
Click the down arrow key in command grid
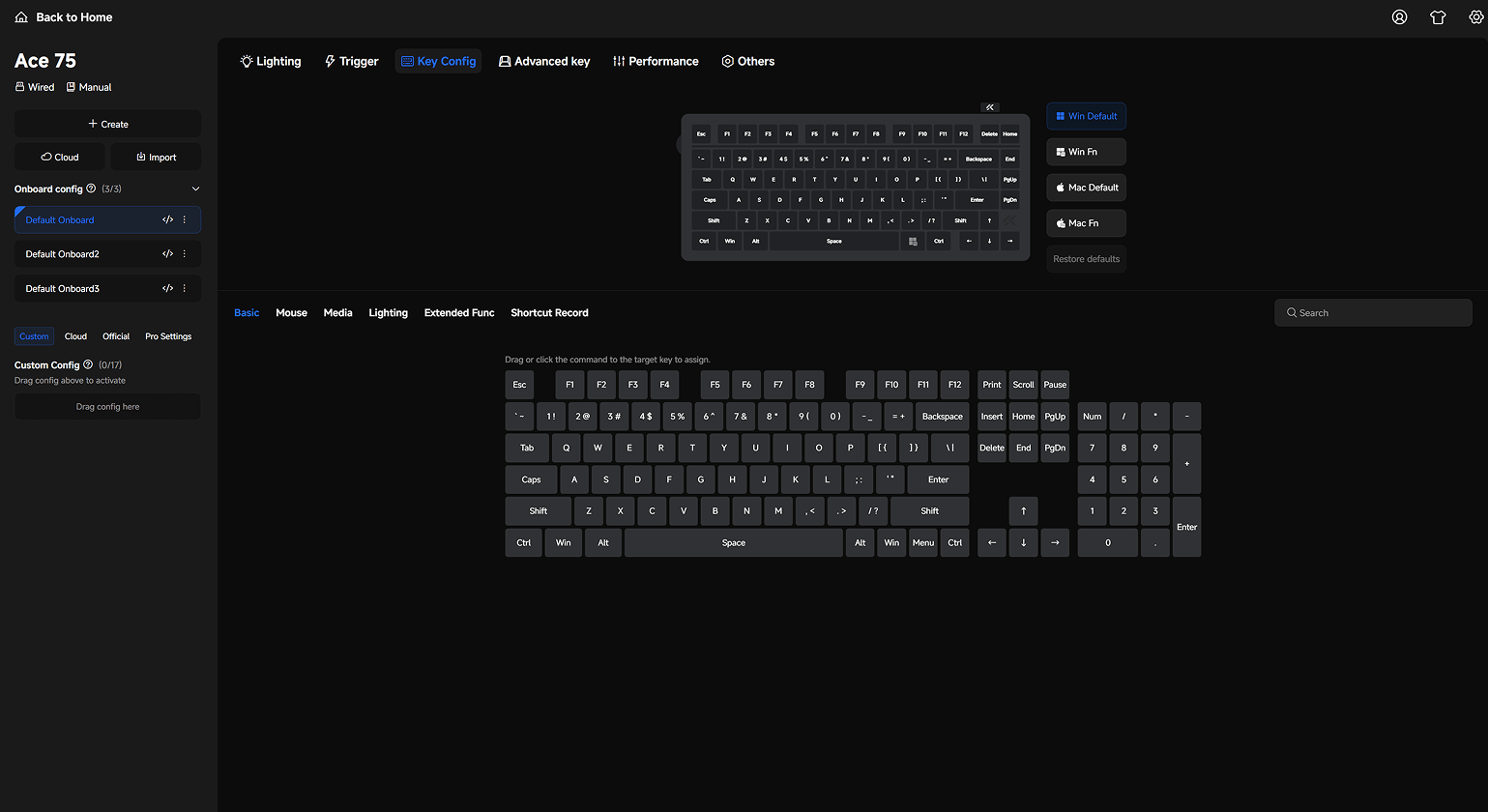tap(1023, 542)
